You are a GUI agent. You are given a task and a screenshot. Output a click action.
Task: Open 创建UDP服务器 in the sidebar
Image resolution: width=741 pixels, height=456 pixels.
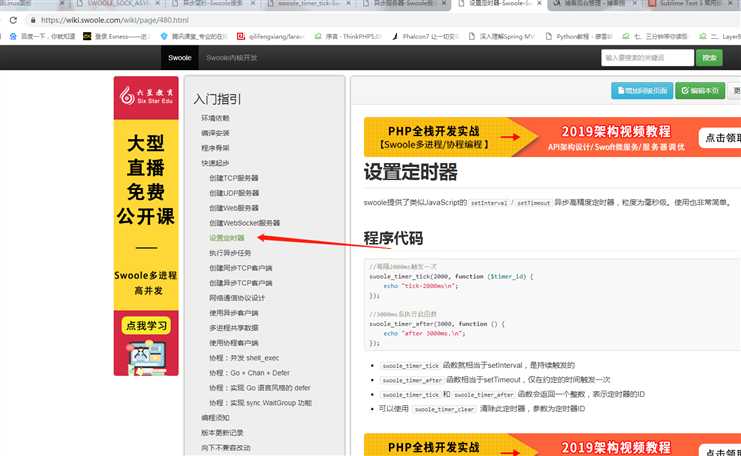coord(234,193)
